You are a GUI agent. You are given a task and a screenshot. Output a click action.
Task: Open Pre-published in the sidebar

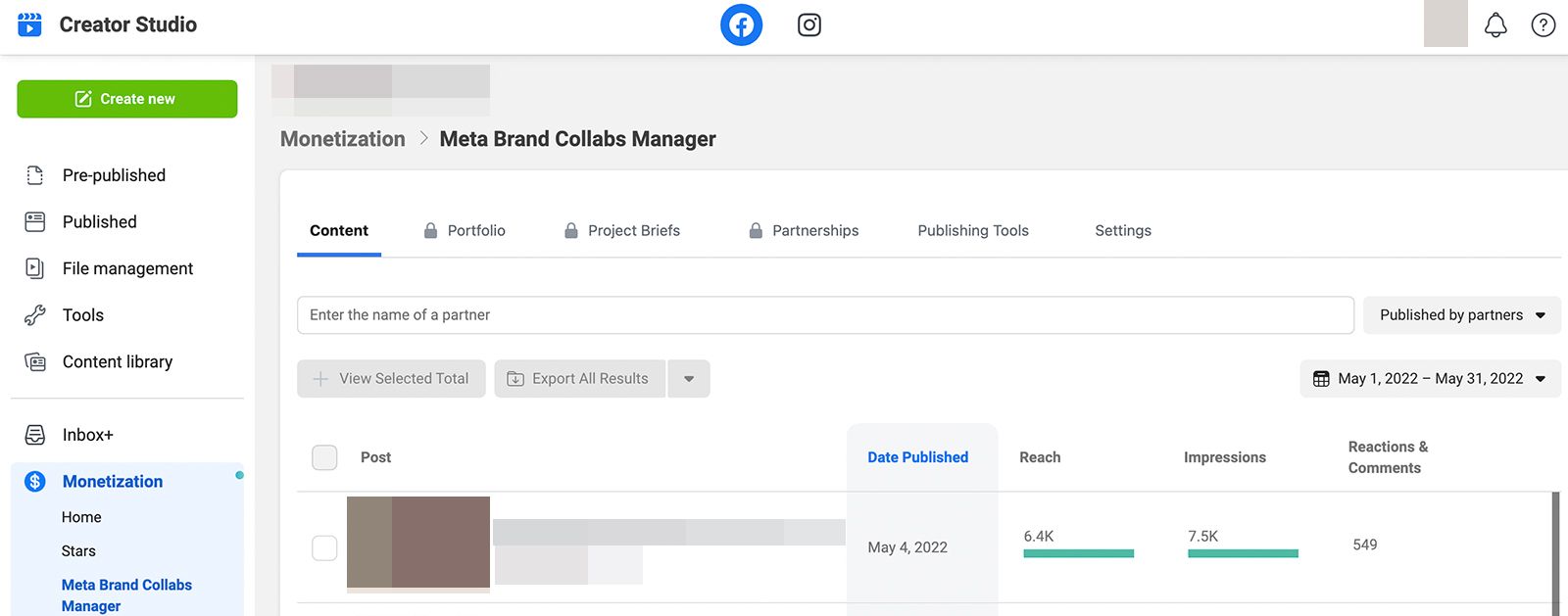tap(114, 175)
